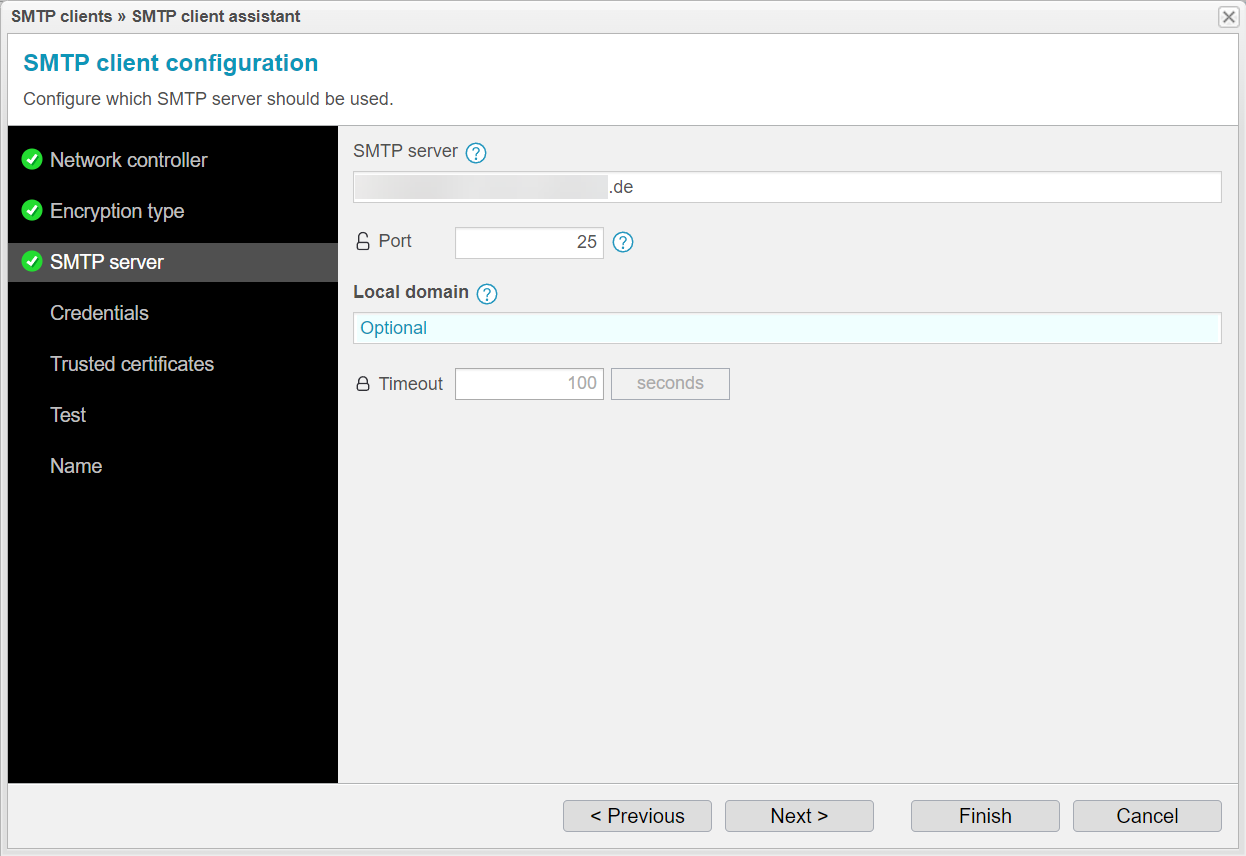This screenshot has height=856, width=1246.
Task: Open the SMTP clients breadcrumb link
Action: [x=61, y=16]
